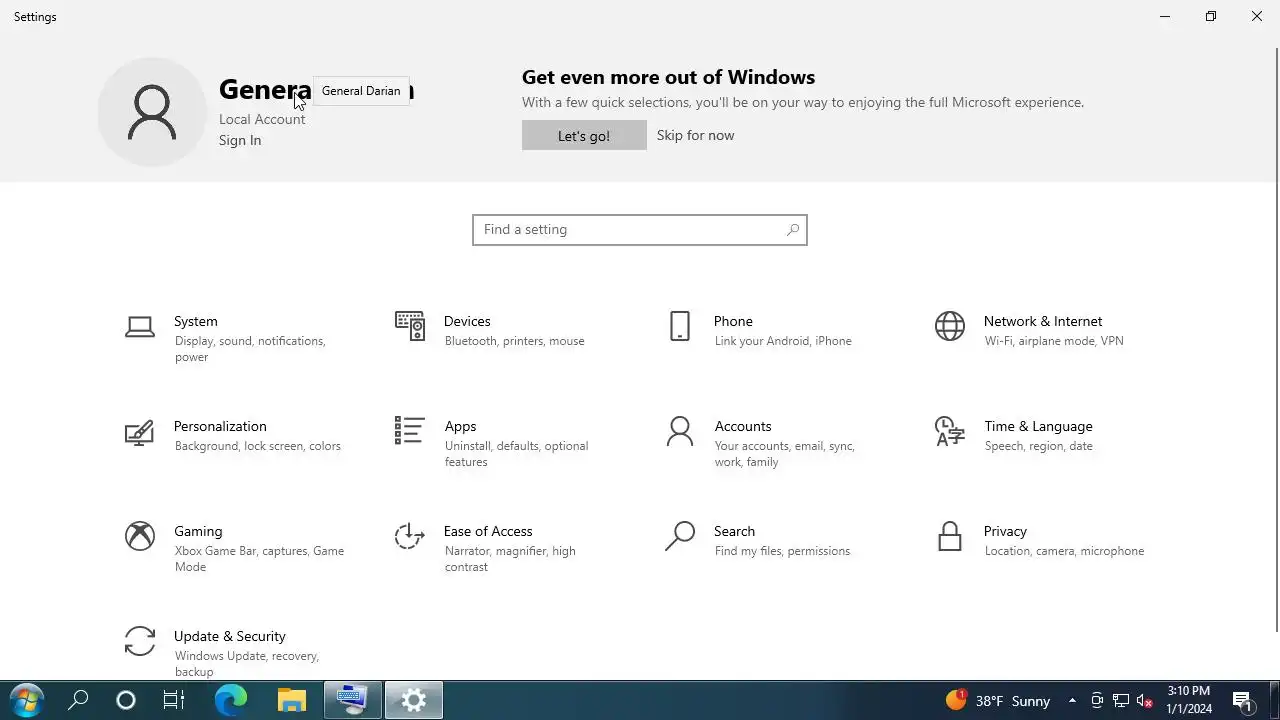Screen dimensions: 1280x720
Task: Open Devices settings title
Action: click(467, 321)
